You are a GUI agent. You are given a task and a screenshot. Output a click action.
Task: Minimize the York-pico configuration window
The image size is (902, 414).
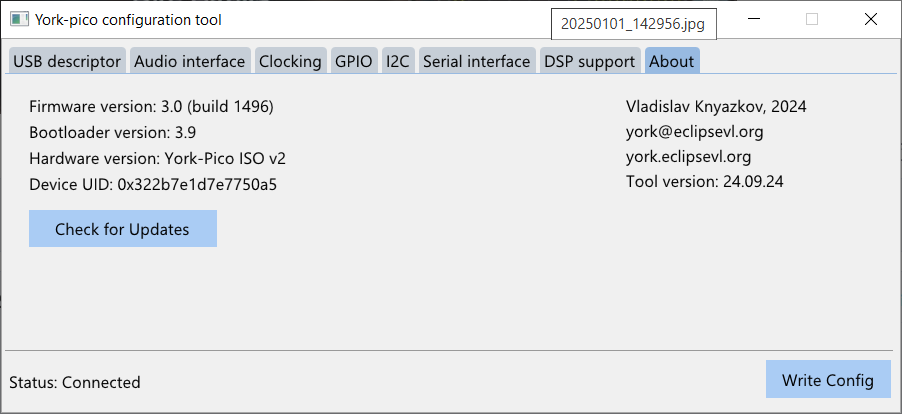(756, 20)
